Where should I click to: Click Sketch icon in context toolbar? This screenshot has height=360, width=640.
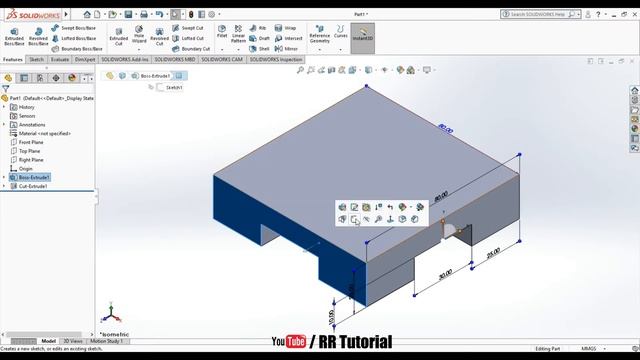(354, 220)
